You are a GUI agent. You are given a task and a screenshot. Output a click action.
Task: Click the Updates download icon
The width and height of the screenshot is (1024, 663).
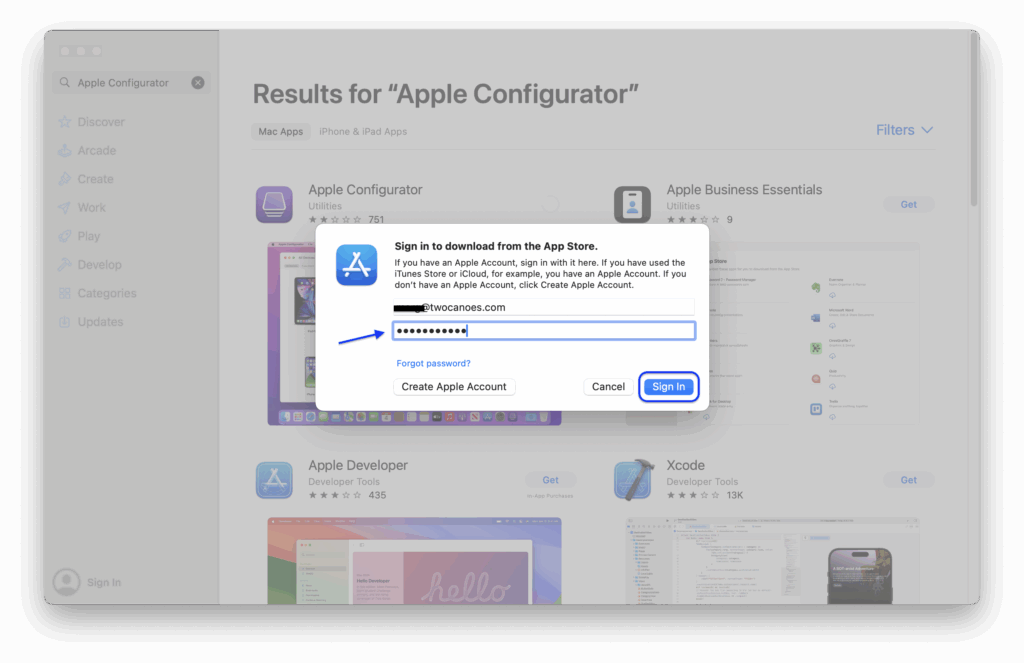tap(65, 322)
